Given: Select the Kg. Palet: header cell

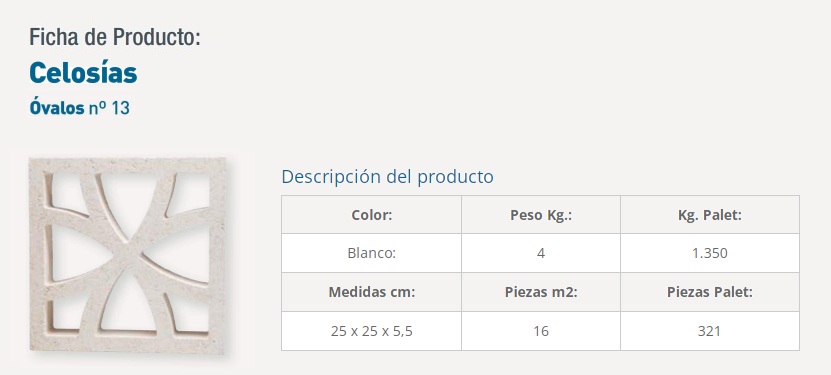Looking at the screenshot, I should (710, 215).
